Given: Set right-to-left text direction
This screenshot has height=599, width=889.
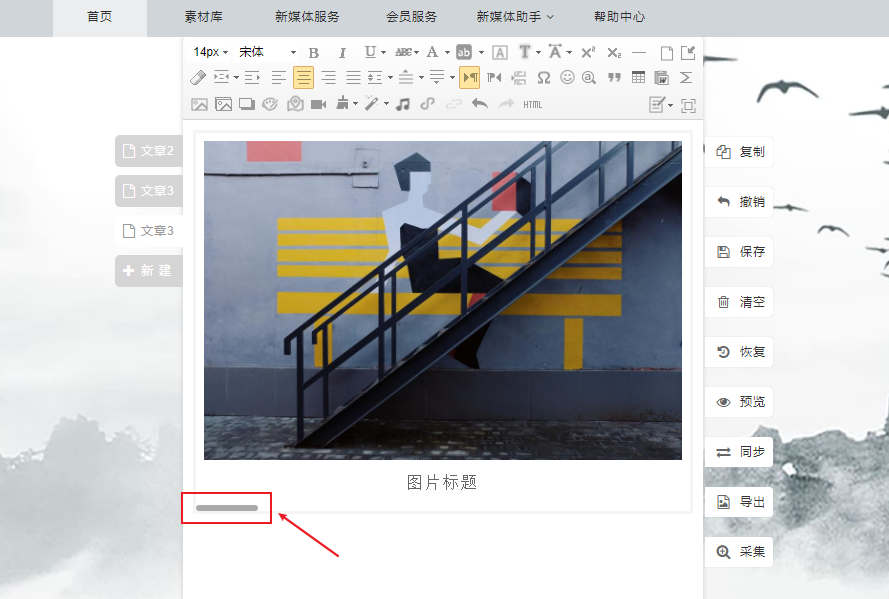Looking at the screenshot, I should [x=494, y=78].
